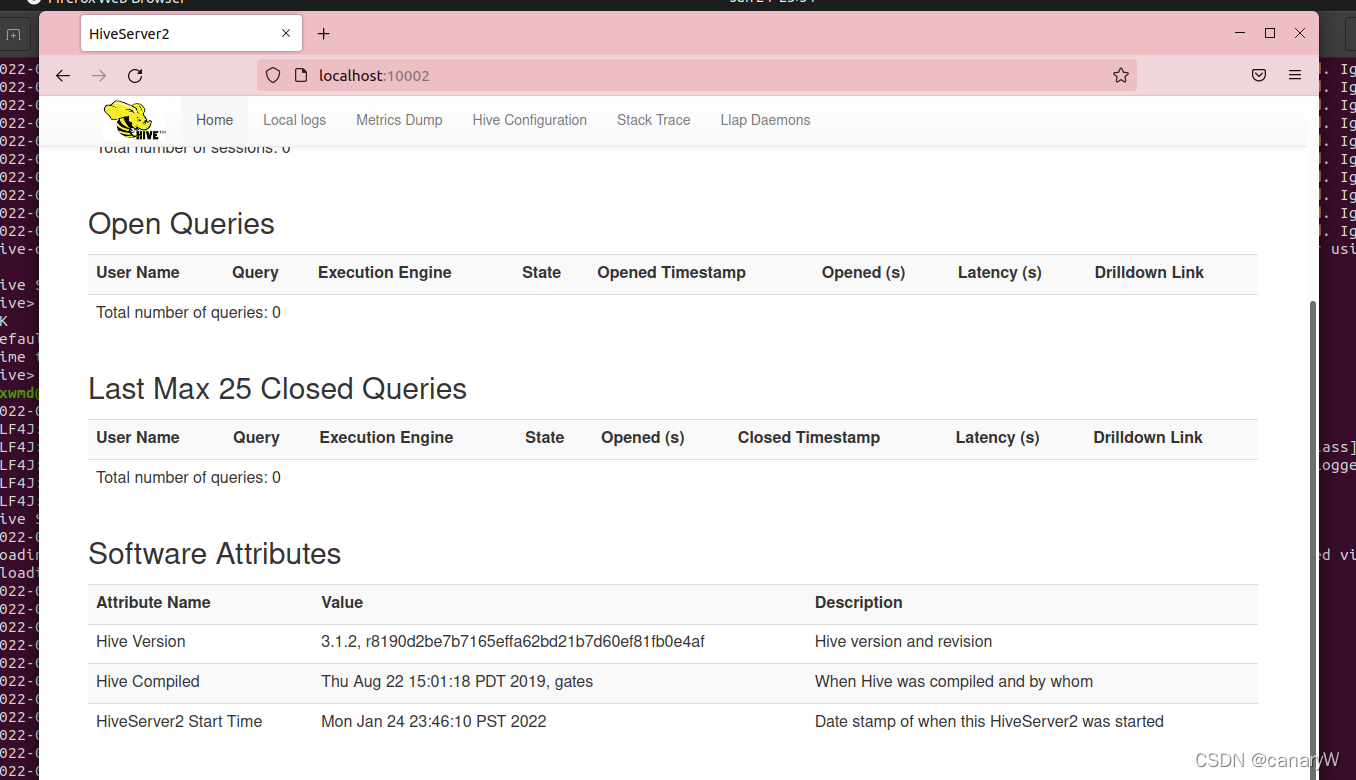Viewport: 1356px width, 780px height.
Task: Click the Hive Version attribute name
Action: click(141, 642)
